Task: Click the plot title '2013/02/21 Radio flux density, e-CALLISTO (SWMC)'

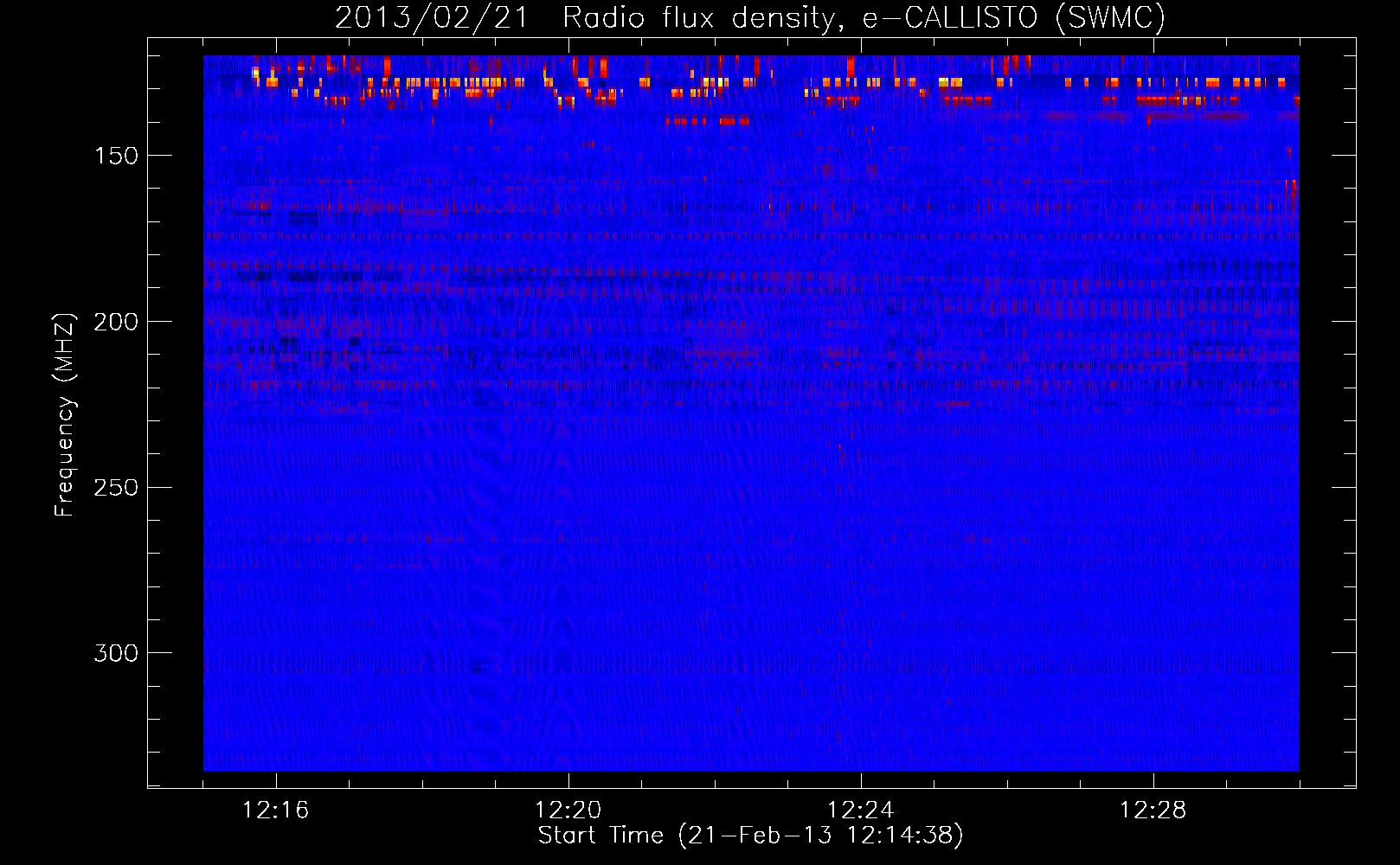Action: click(750, 17)
